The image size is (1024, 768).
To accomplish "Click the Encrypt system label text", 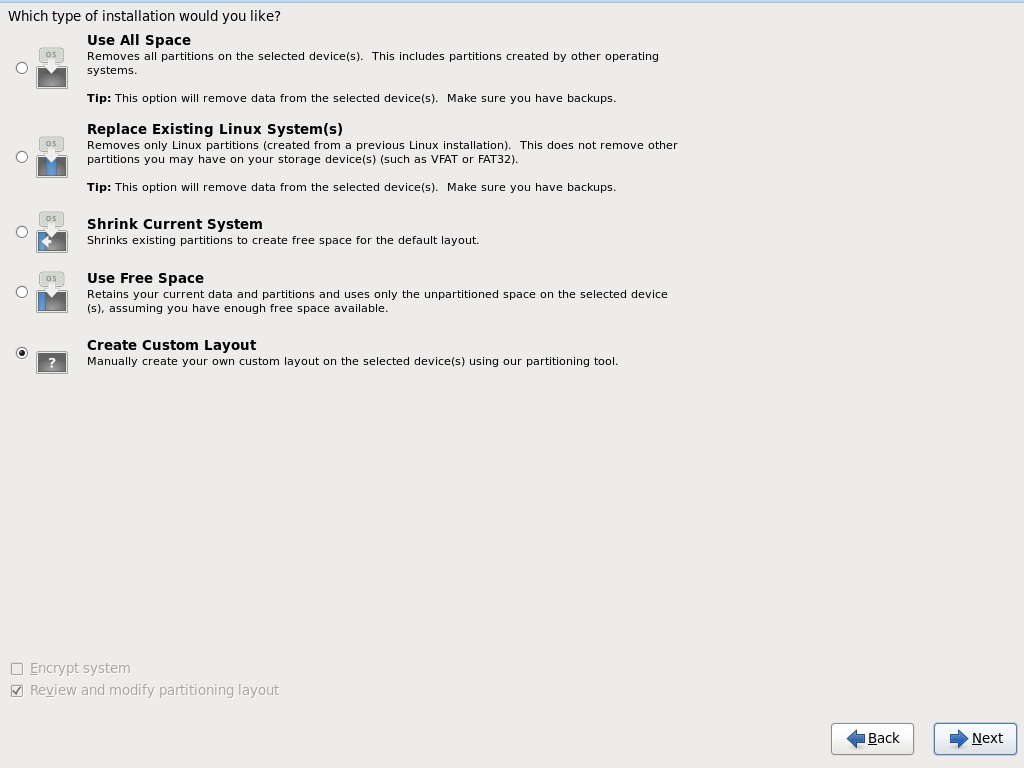I will [80, 669].
